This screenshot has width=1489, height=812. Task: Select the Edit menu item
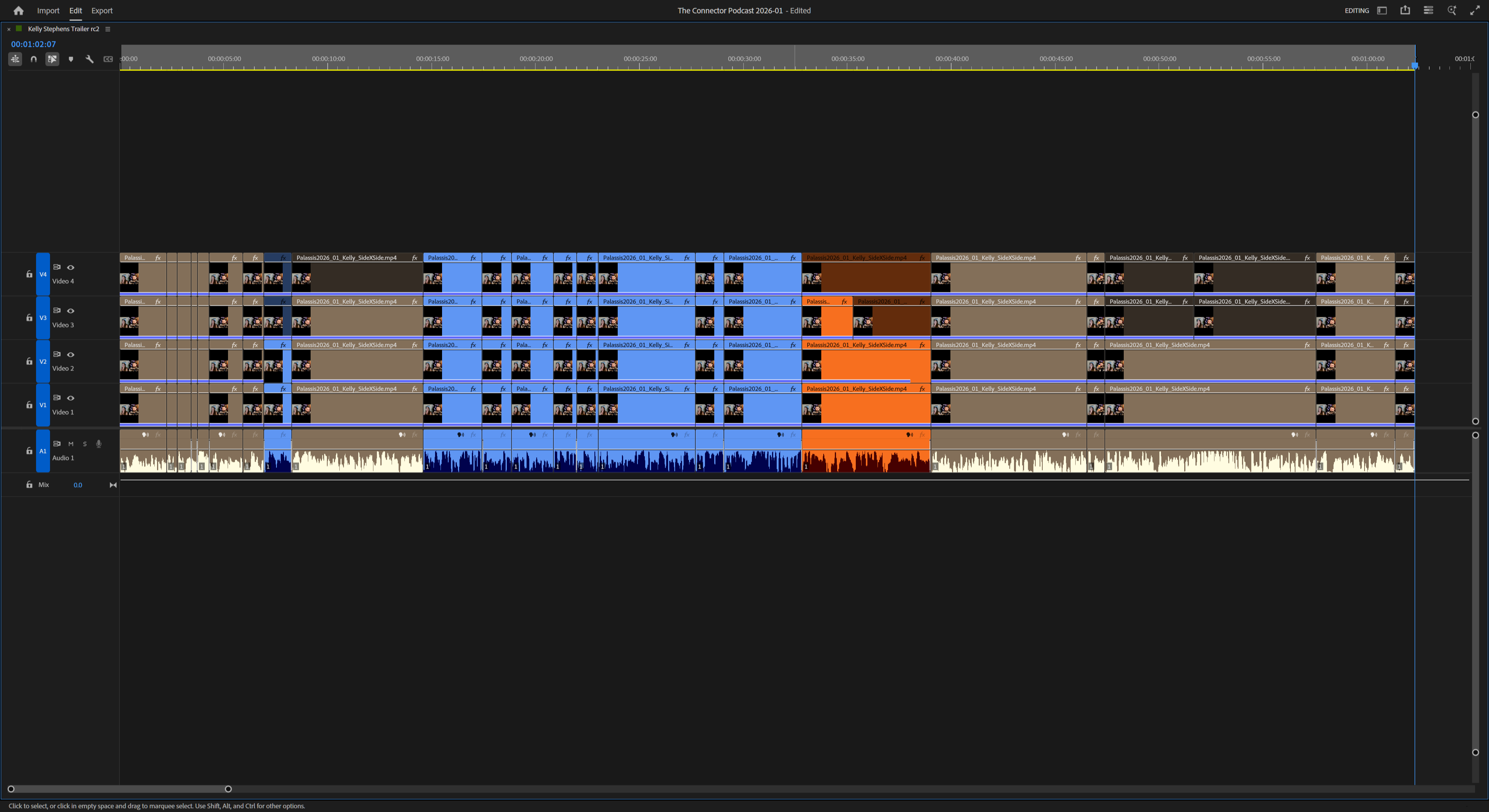(75, 10)
